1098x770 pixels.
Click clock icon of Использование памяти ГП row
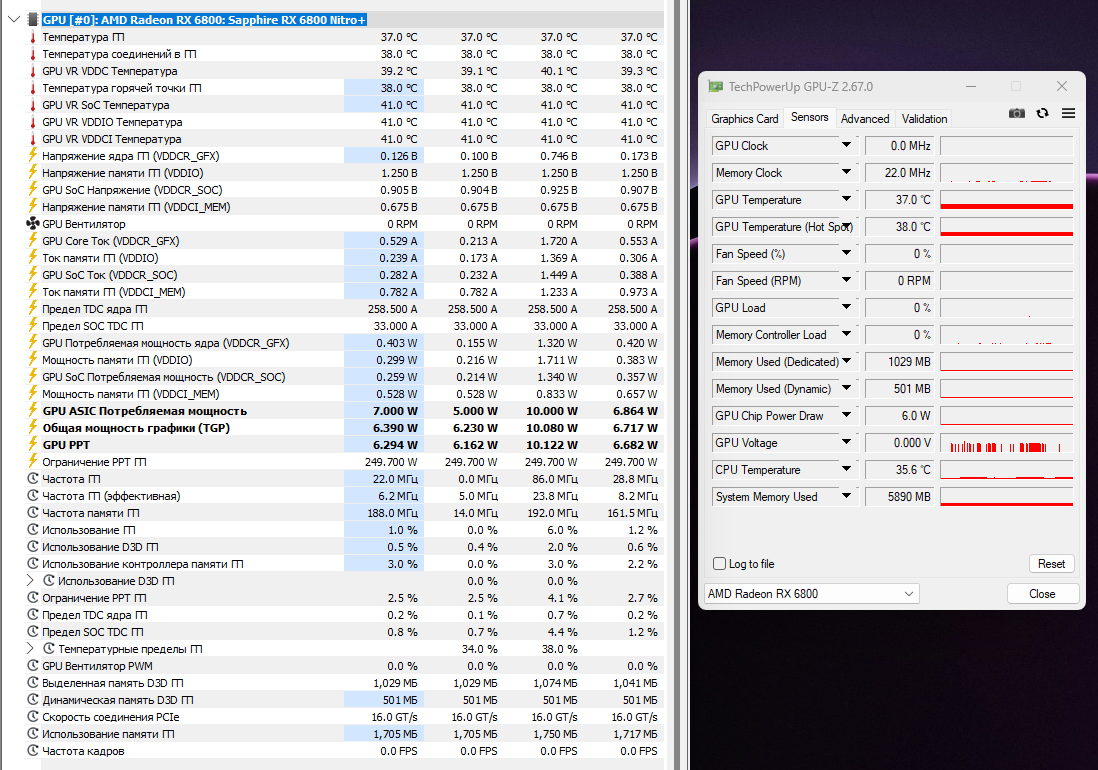[x=32, y=734]
